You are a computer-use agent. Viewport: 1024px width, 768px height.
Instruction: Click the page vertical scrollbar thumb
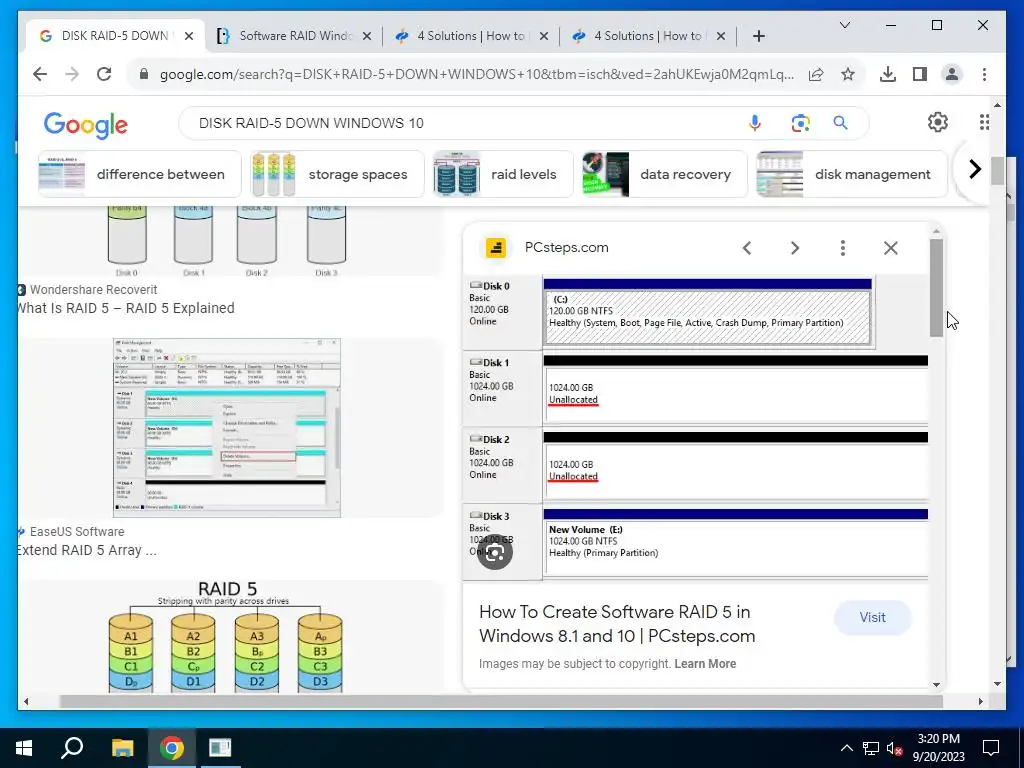point(997,170)
